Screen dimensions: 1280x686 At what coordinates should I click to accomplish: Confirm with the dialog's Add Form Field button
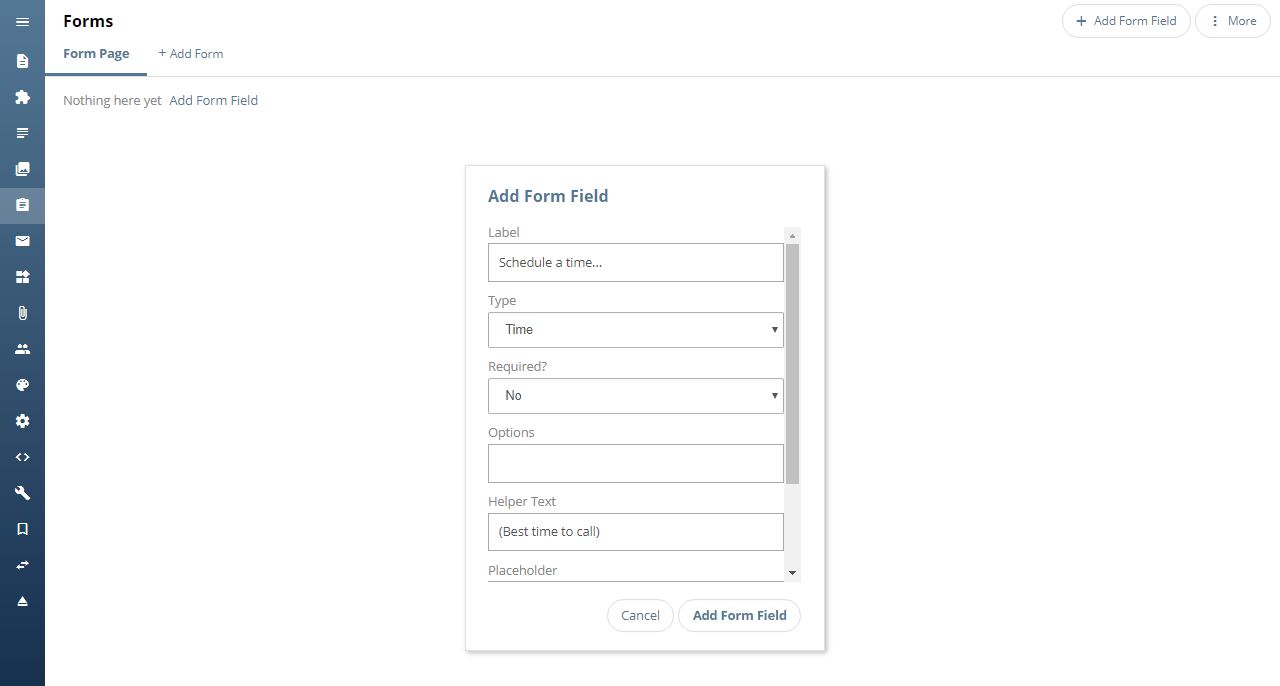coord(740,616)
